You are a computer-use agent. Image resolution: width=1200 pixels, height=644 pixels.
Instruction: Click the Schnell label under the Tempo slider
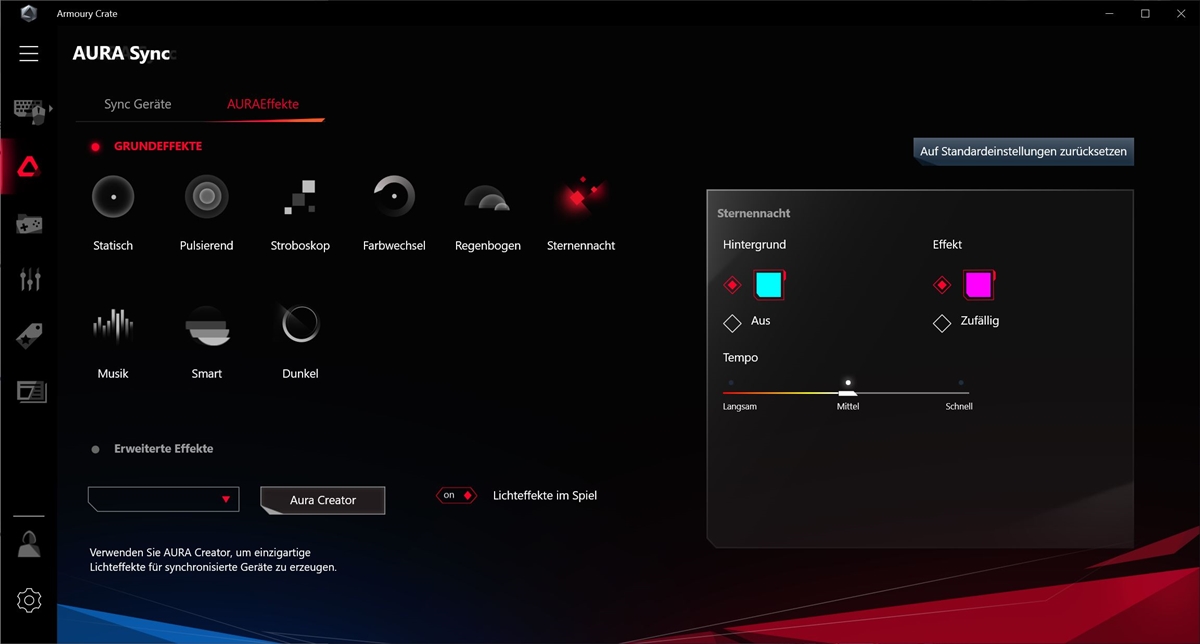click(959, 407)
